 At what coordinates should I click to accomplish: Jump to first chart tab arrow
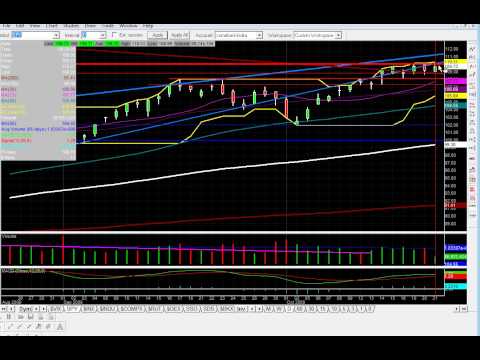pyautogui.click(x=3, y=309)
